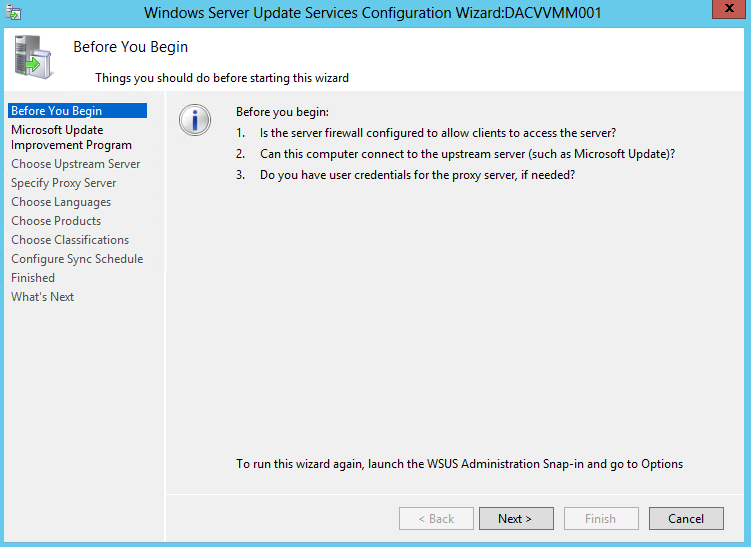Select the Finished step

(33, 278)
